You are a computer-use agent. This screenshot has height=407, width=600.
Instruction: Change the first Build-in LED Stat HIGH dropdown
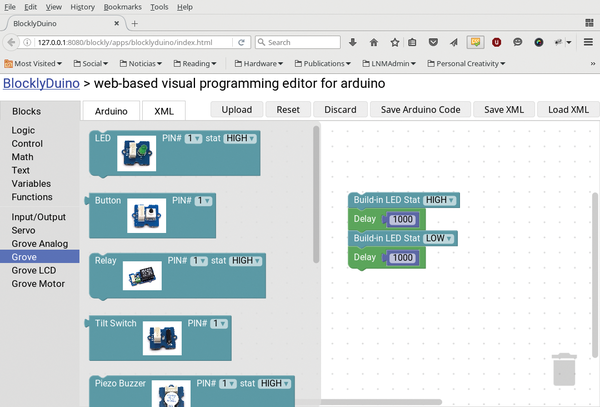click(x=440, y=200)
